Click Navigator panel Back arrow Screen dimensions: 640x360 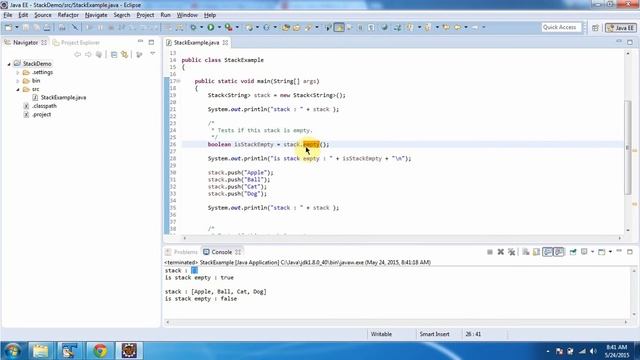[78, 54]
